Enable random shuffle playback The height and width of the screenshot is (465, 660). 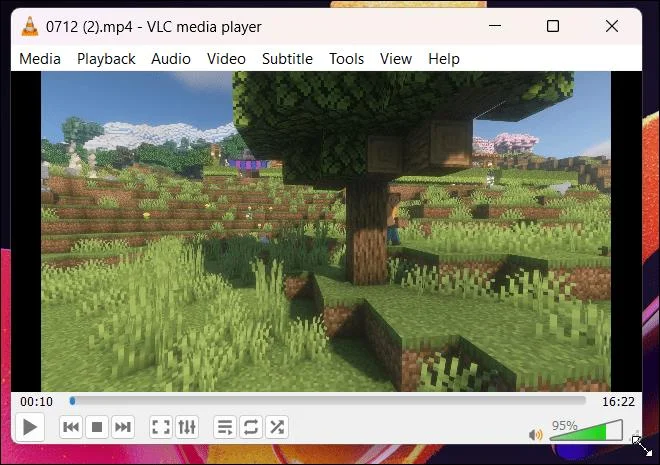(x=277, y=427)
